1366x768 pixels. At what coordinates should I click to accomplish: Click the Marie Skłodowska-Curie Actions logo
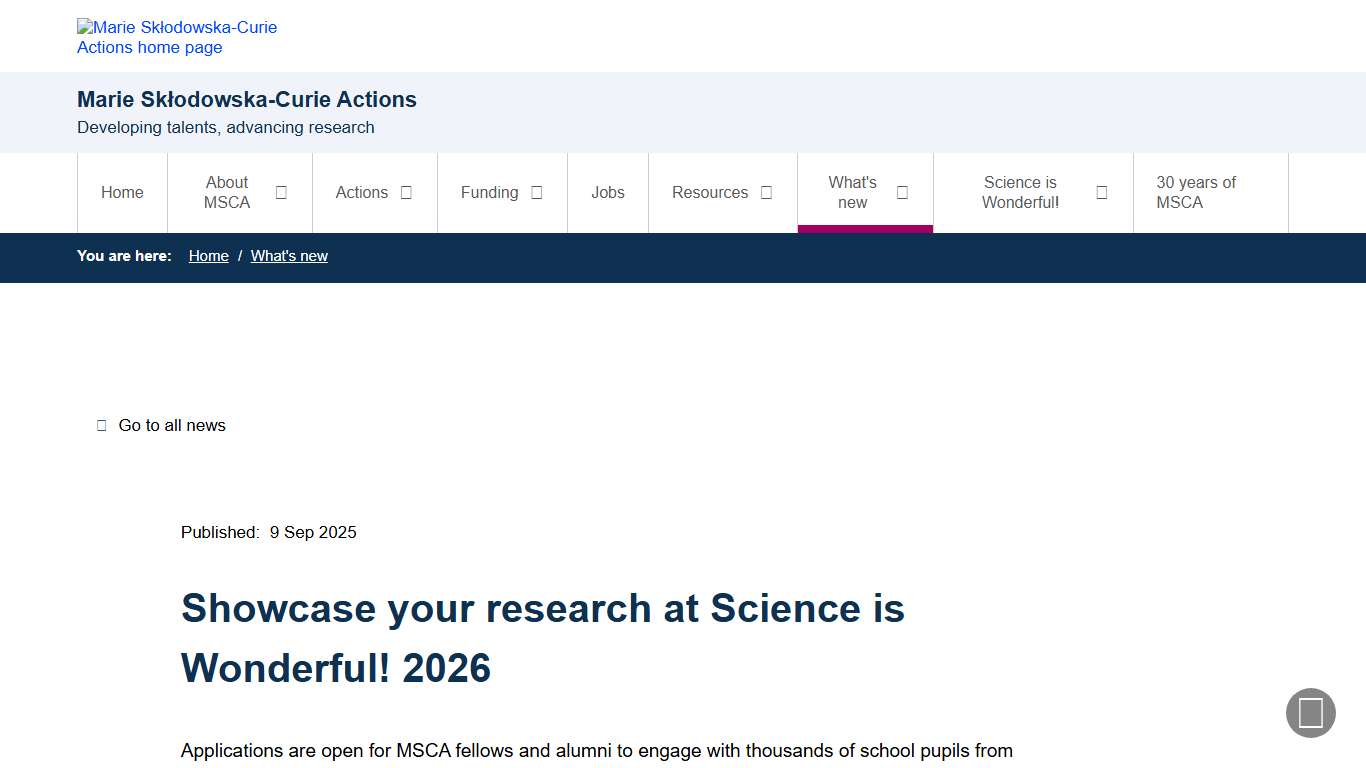[177, 37]
